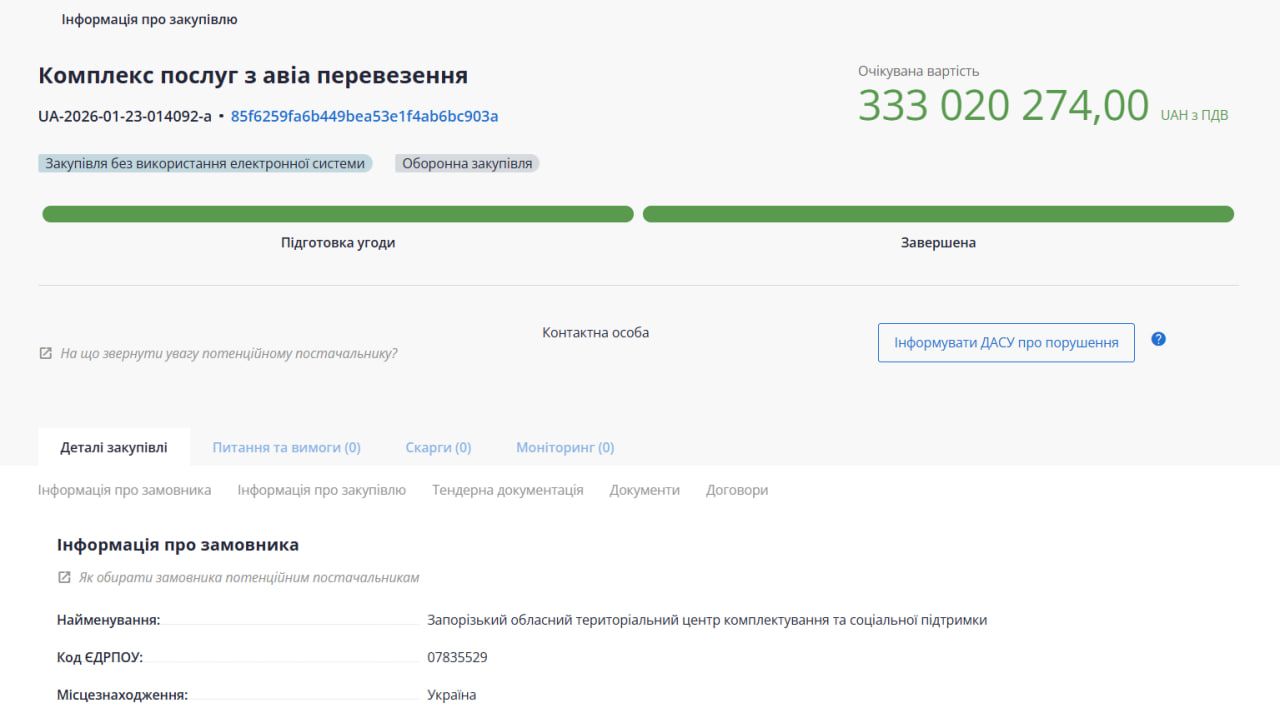Screen dimensions: 1280x708
Task: Select the tag about procurement without electronic system
Action: [203, 162]
